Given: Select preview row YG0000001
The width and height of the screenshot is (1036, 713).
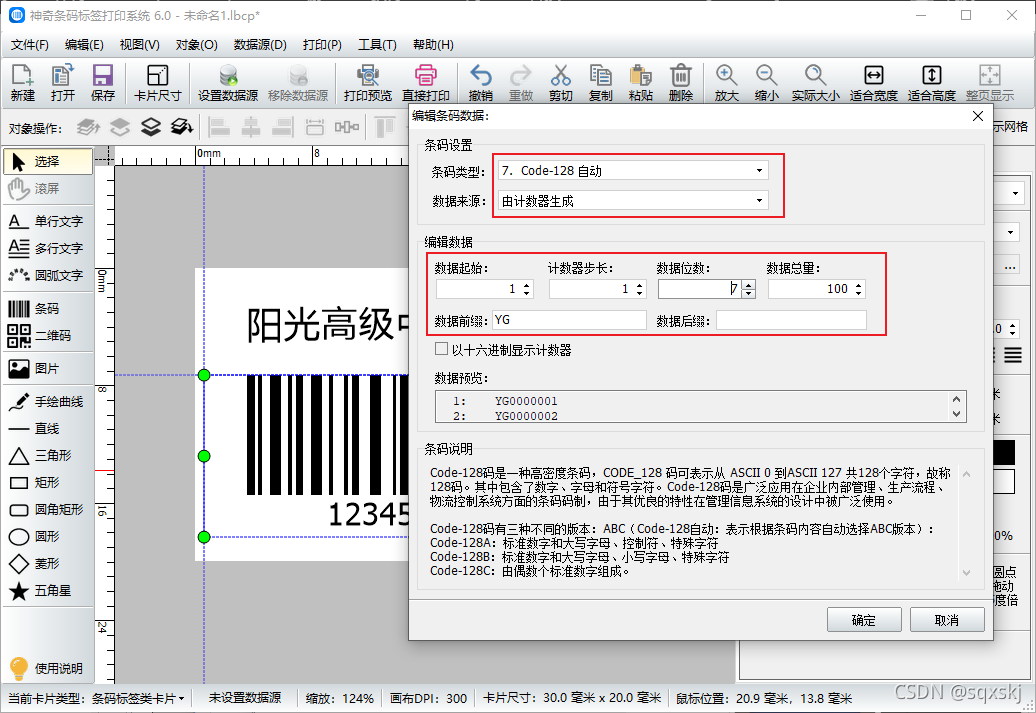Looking at the screenshot, I should tap(526, 401).
